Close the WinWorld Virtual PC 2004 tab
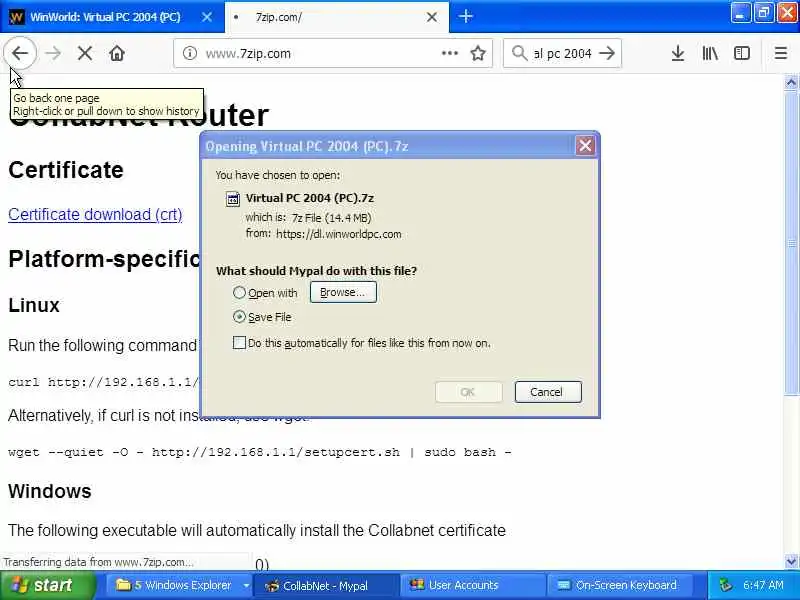This screenshot has height=600, width=800. point(207,17)
